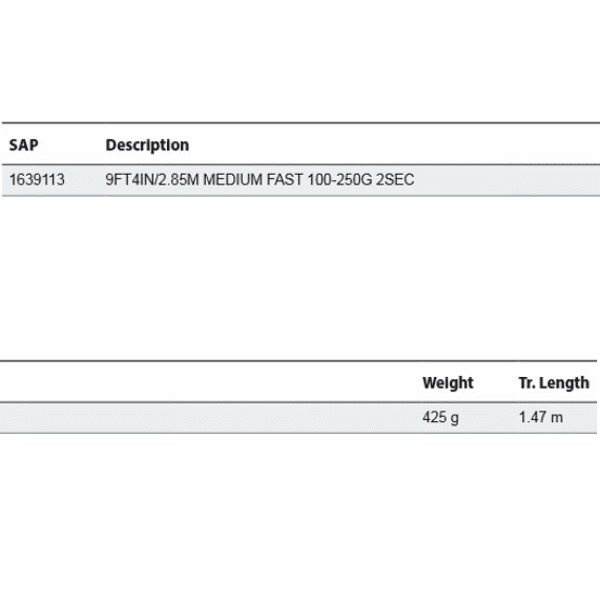This screenshot has height=600, width=600.
Task: Select the 425 weight number
Action: point(435,417)
